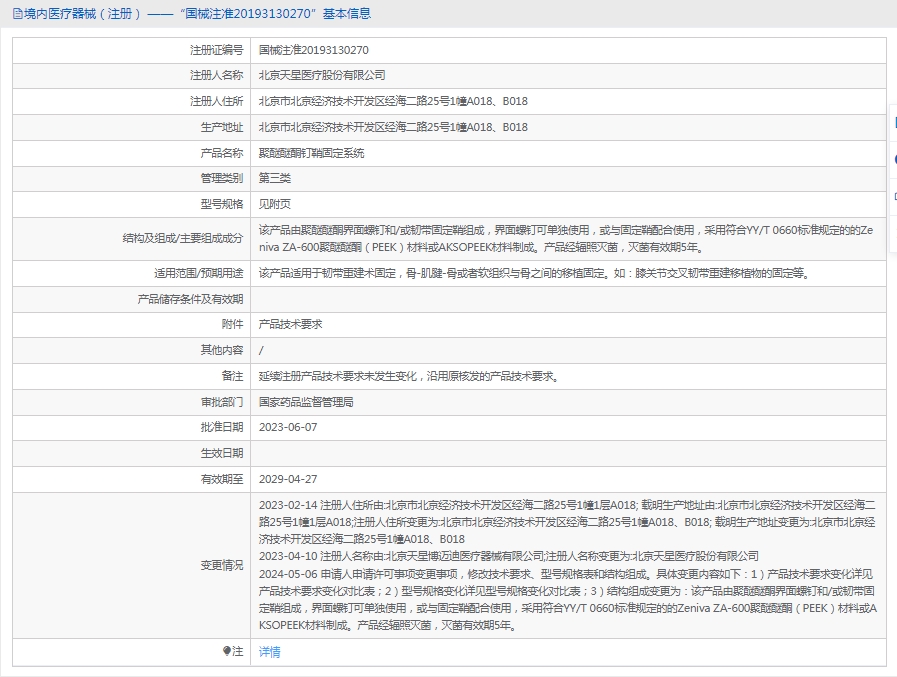897x677 pixels.
Task: Click the 2023-02-14 change record entry
Action: click(567, 522)
